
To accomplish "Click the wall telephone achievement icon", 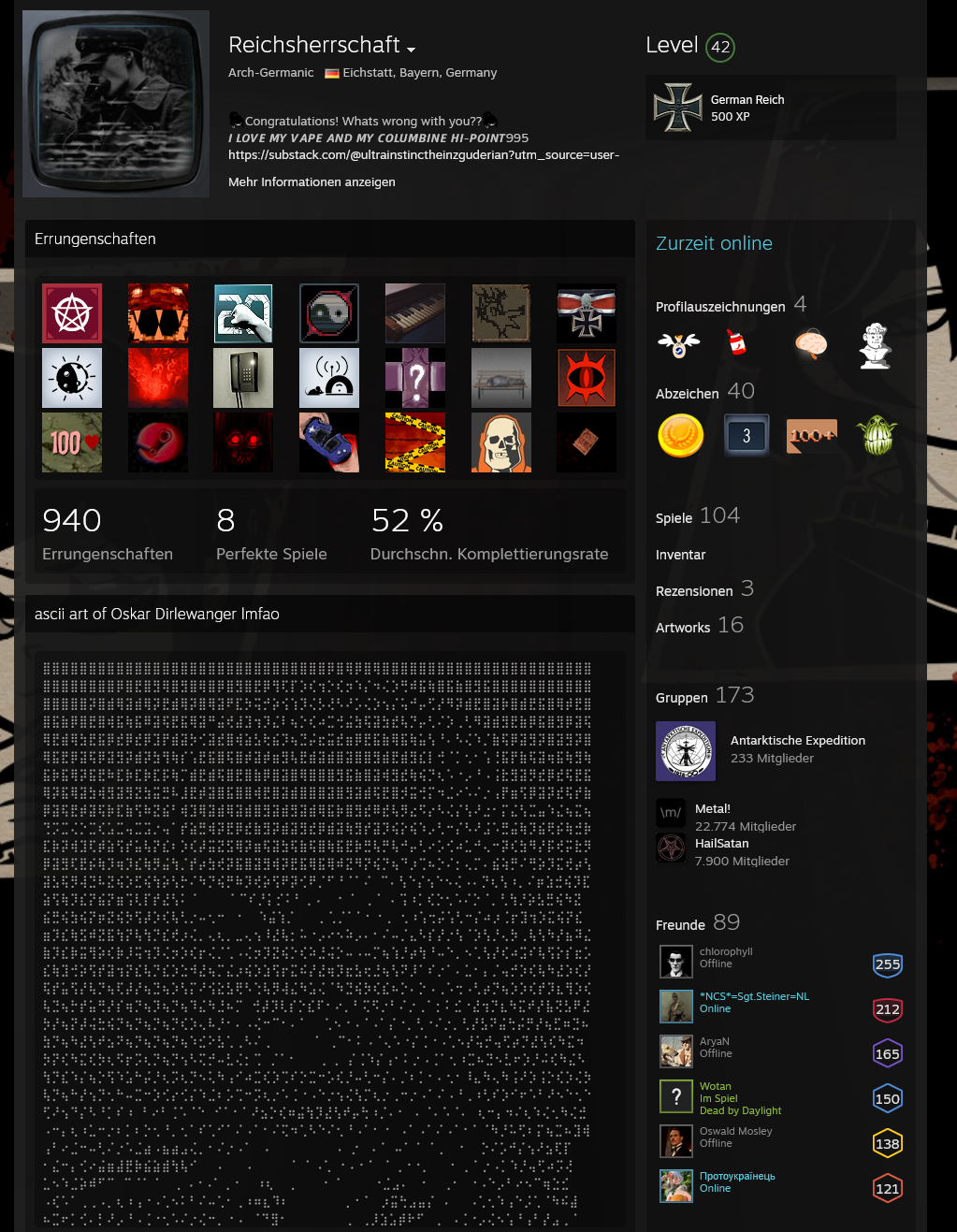I will pyautogui.click(x=243, y=378).
